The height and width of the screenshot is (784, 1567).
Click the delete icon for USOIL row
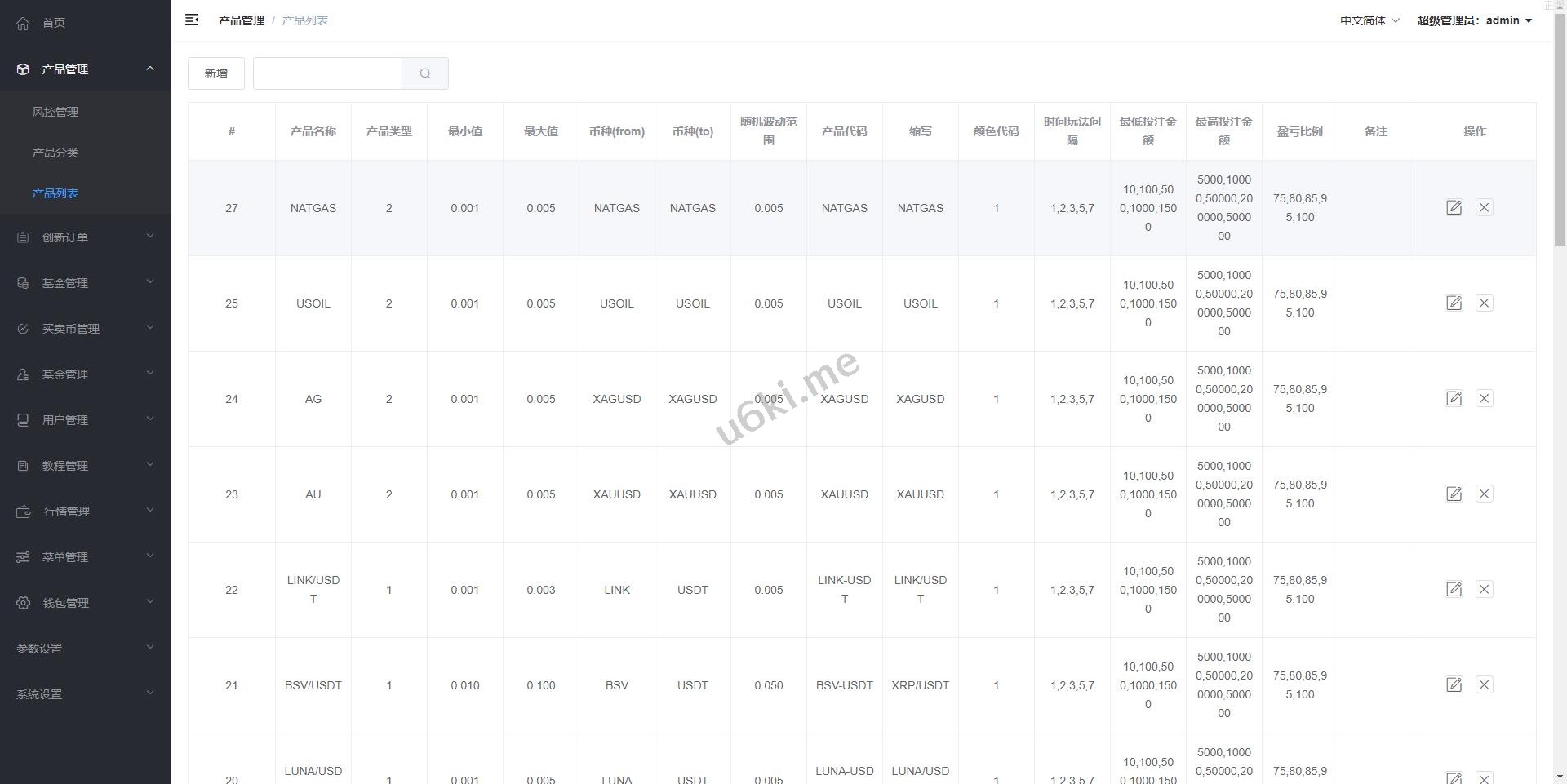(x=1484, y=303)
